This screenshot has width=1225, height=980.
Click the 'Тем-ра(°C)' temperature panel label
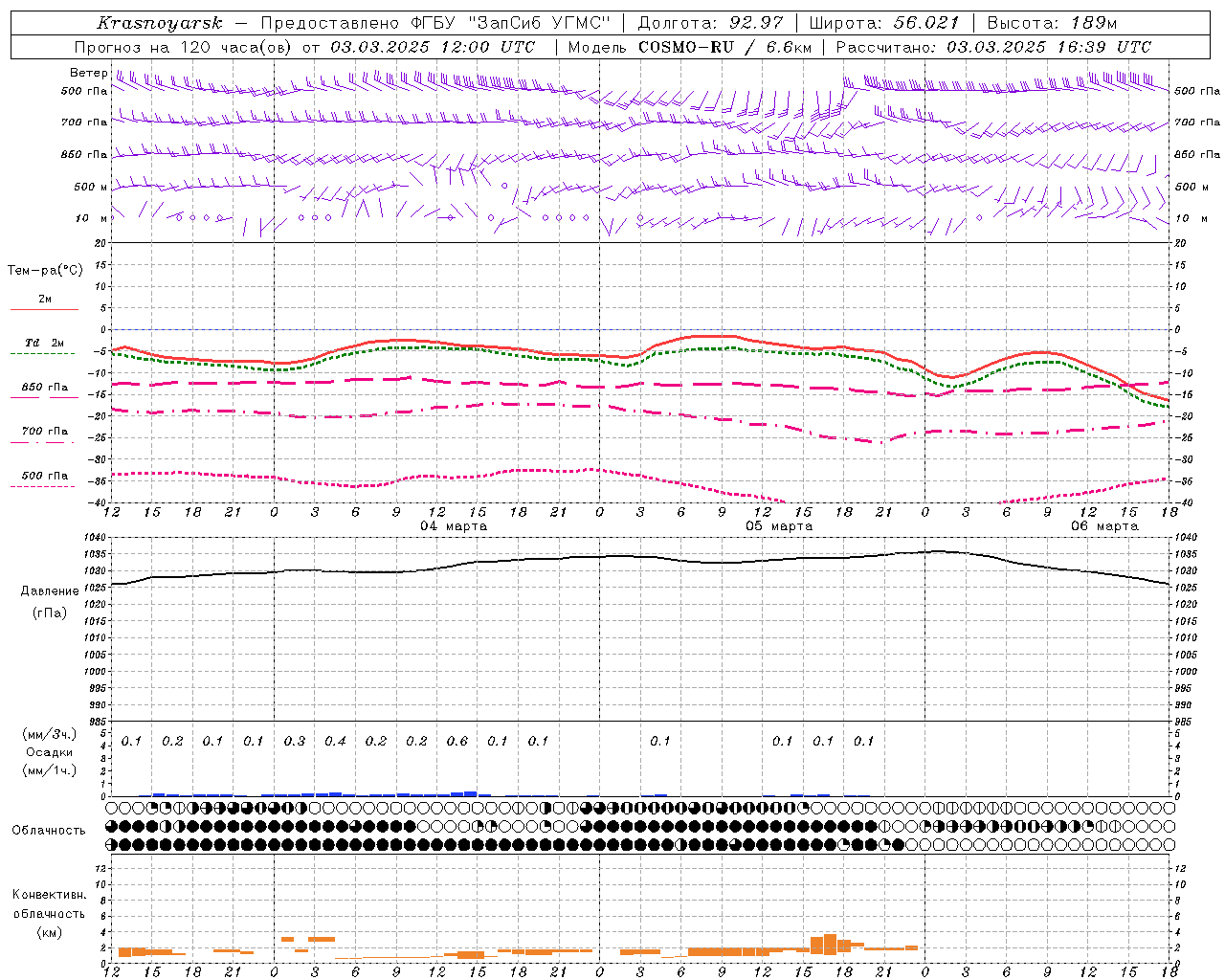[45, 271]
